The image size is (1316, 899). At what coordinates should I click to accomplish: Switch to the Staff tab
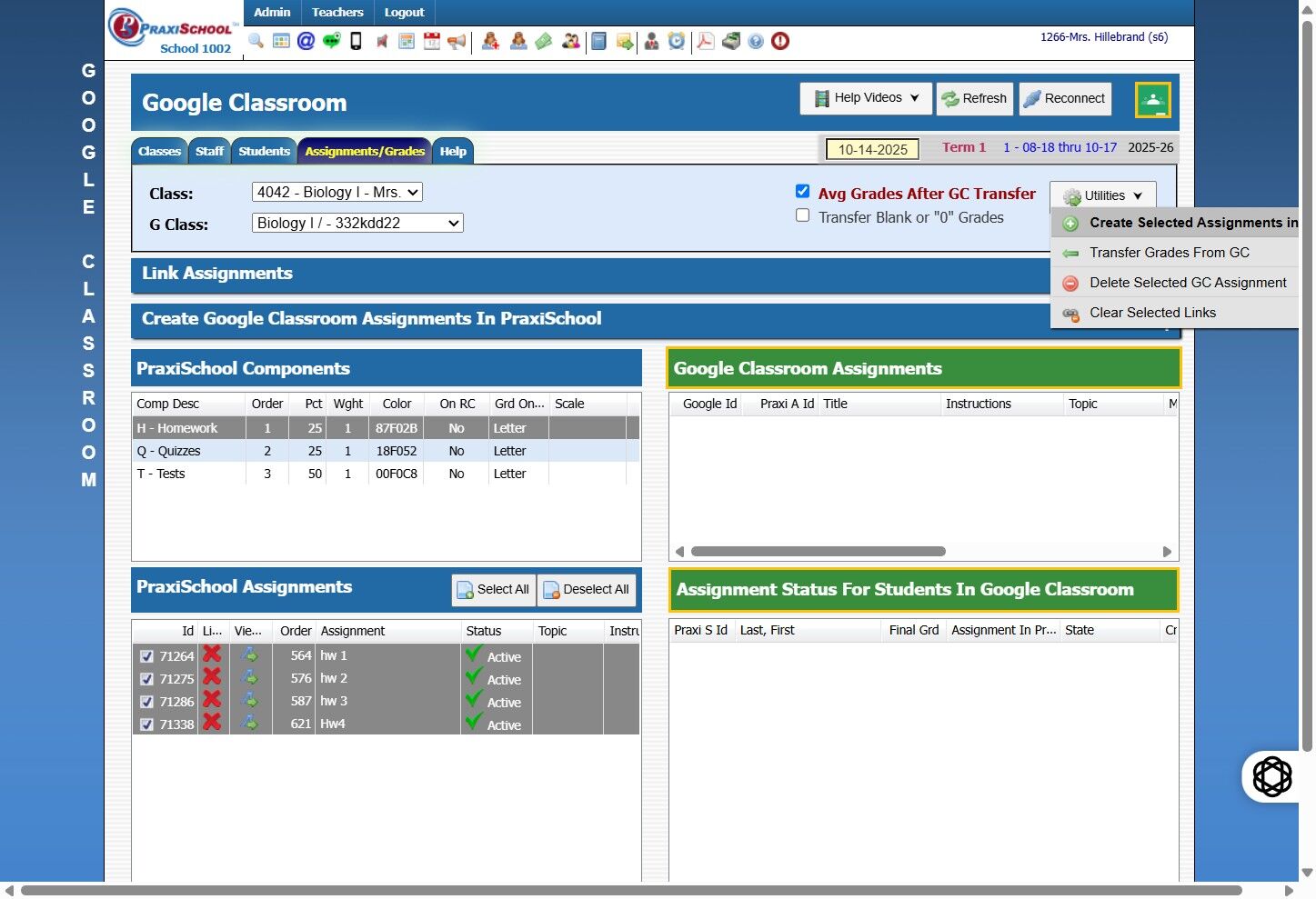pos(209,151)
